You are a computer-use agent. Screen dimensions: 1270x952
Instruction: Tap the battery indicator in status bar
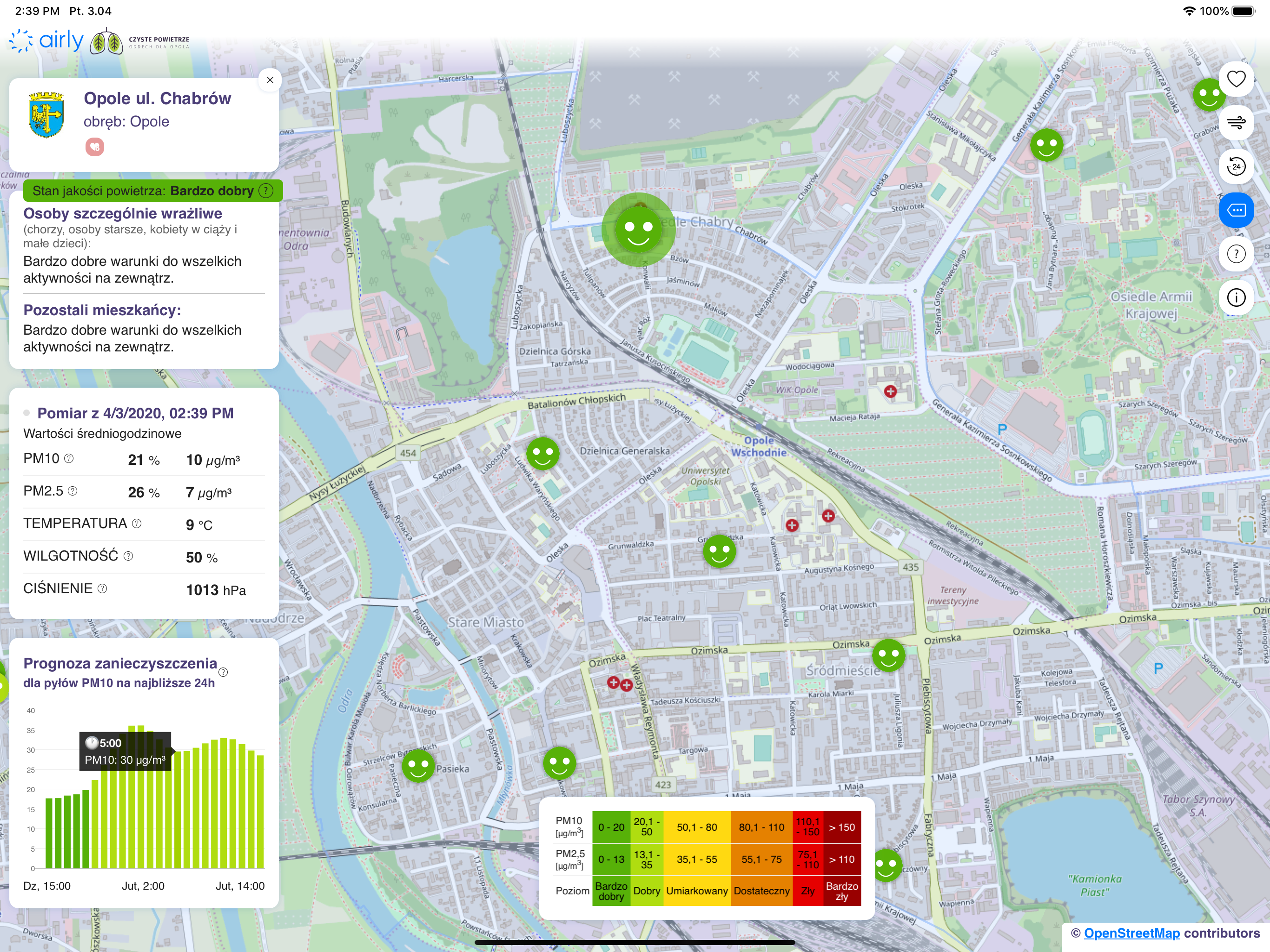point(1244,11)
